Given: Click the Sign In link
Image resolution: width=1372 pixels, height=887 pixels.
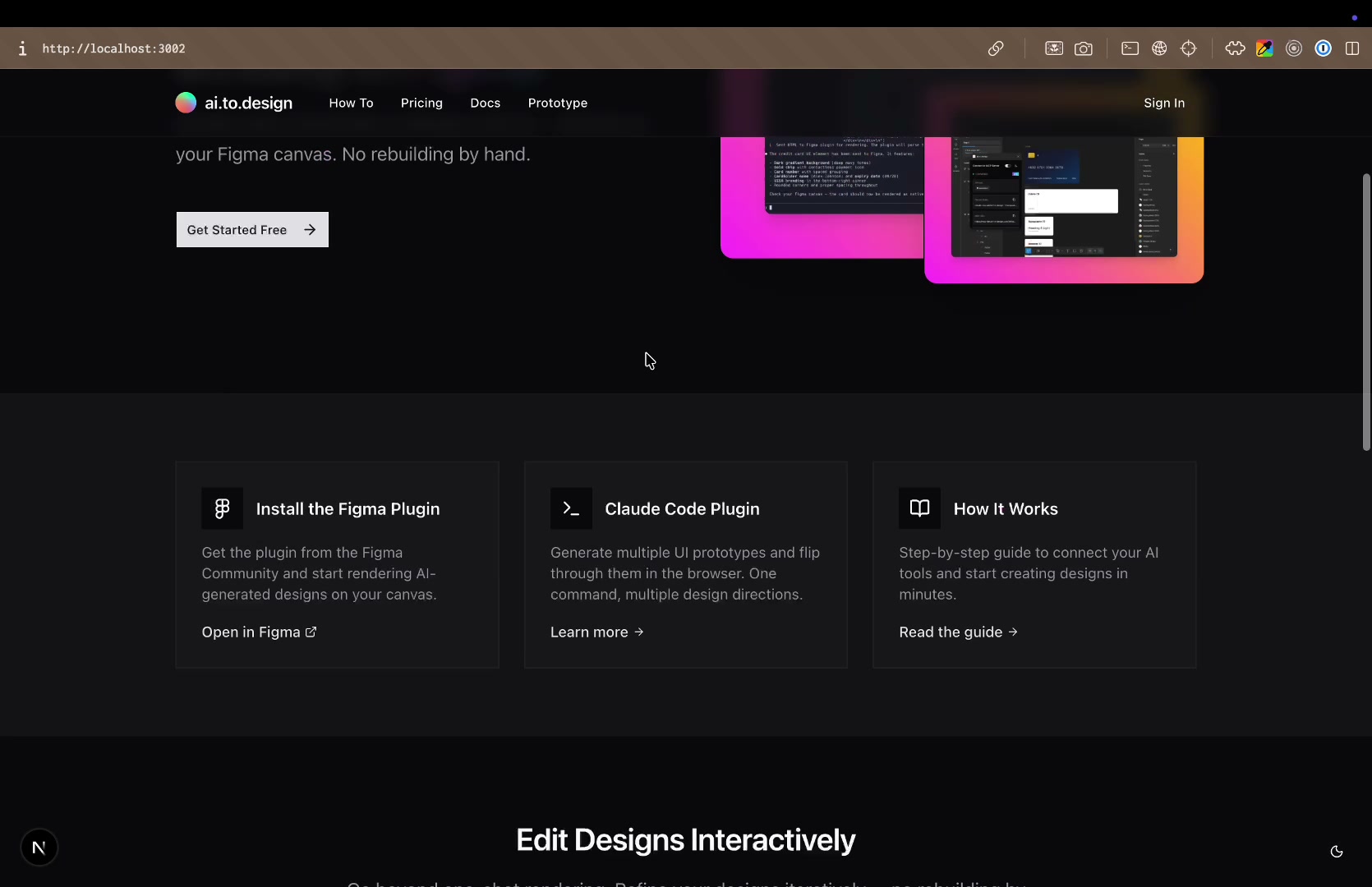Looking at the screenshot, I should (x=1164, y=103).
